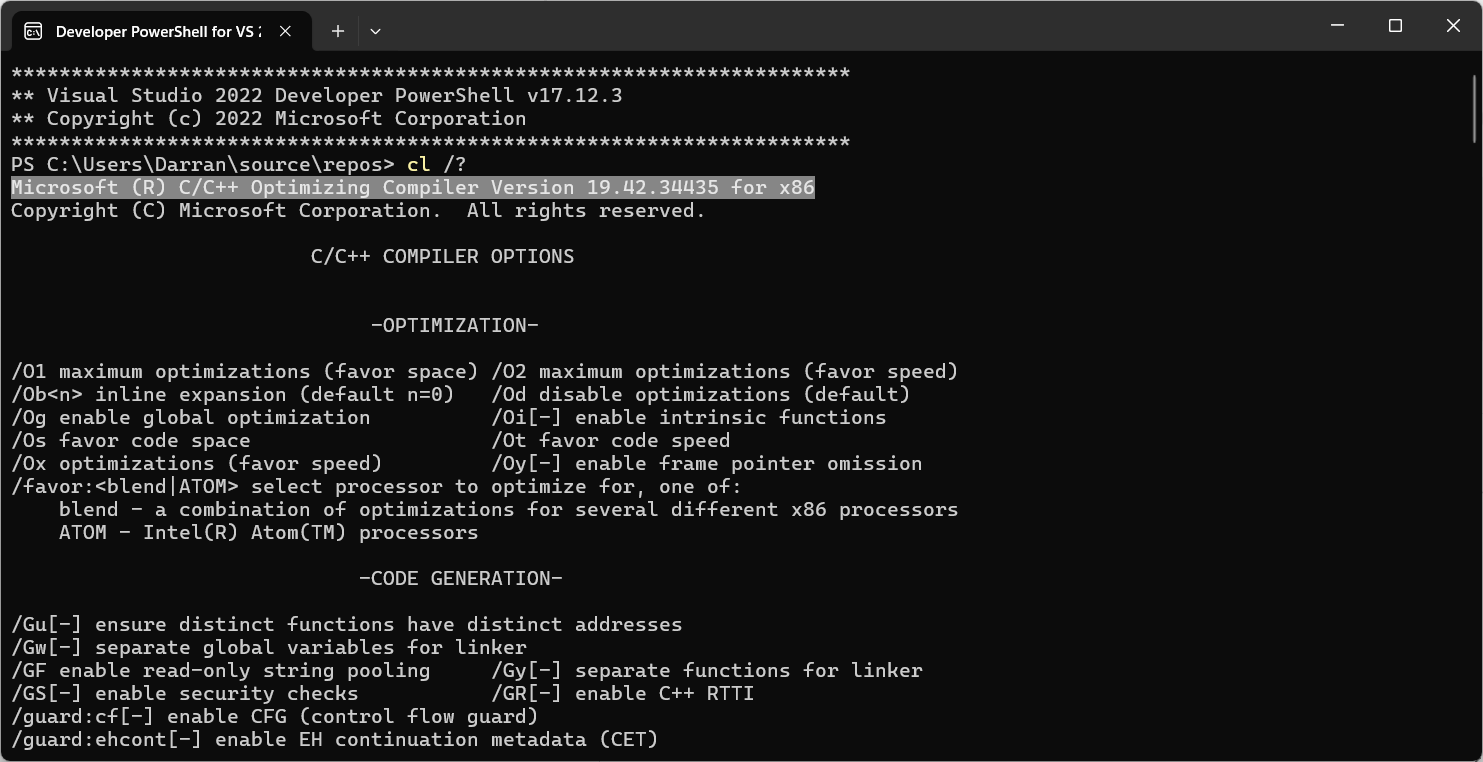Screen dimensions: 1483x762
Task: Click the /O2 favor speed option text
Action: pos(725,372)
